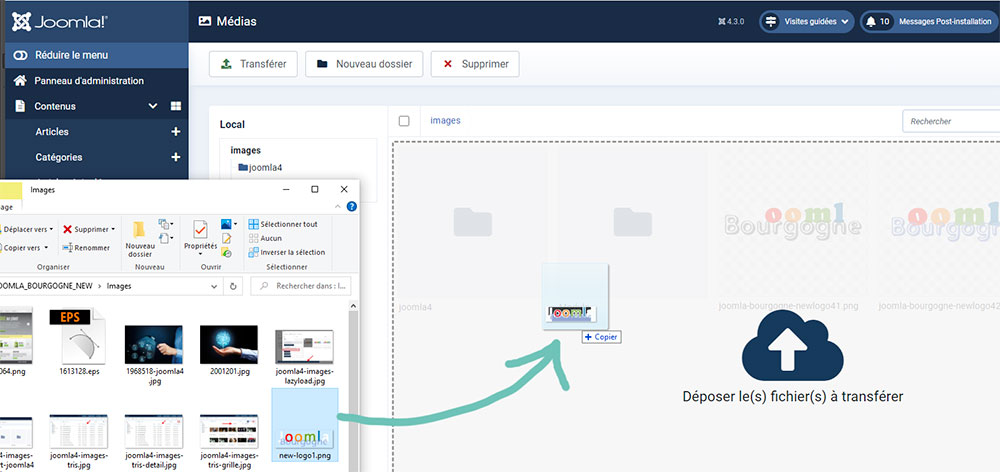
Task: Click Sélectionner tout in Explorer ribbon
Action: [283, 225]
